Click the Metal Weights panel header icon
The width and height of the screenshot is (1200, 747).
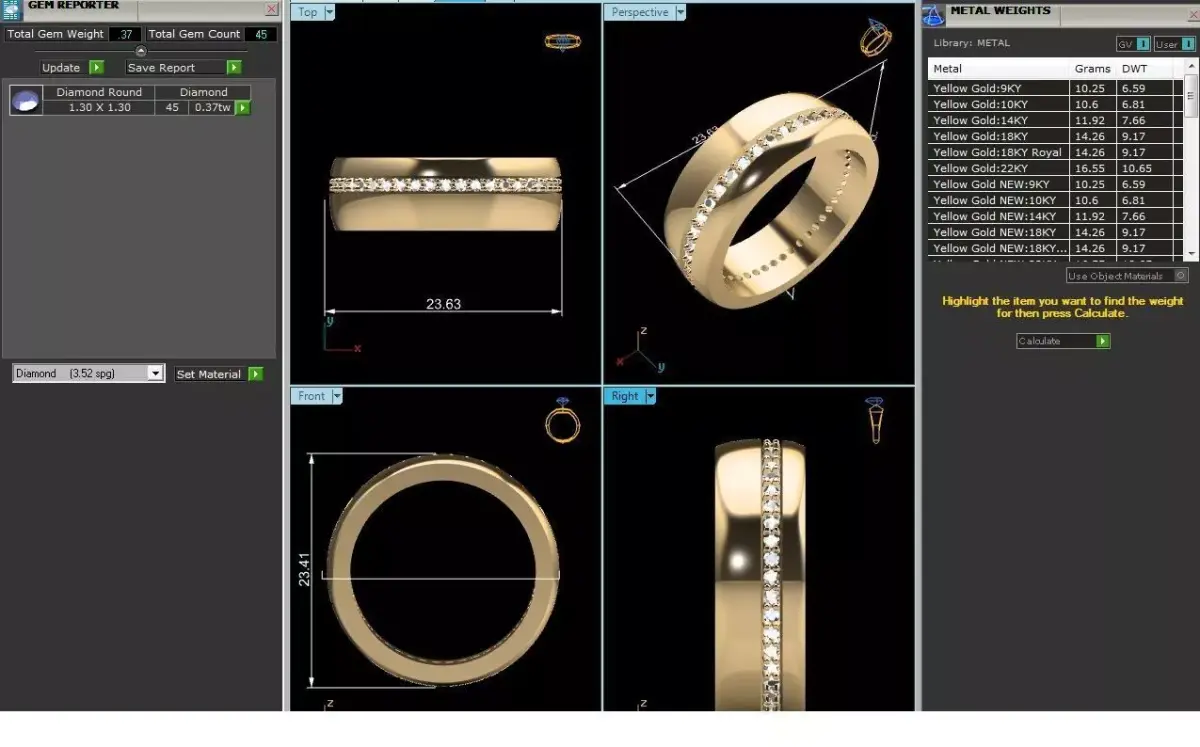pyautogui.click(x=933, y=13)
